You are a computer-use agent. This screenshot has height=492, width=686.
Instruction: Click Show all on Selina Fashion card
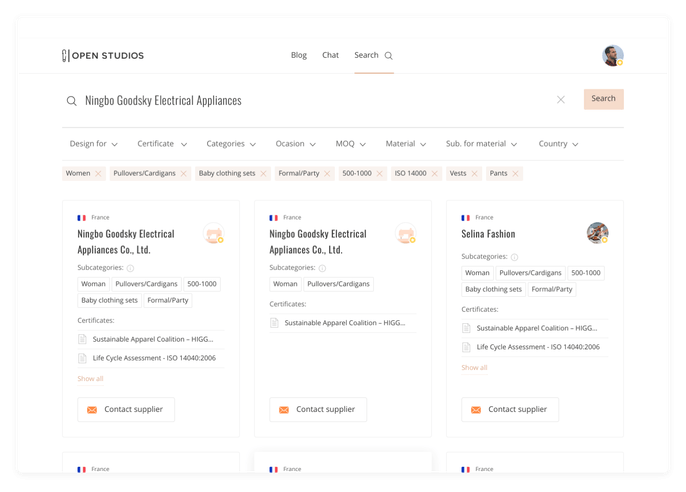coord(474,368)
